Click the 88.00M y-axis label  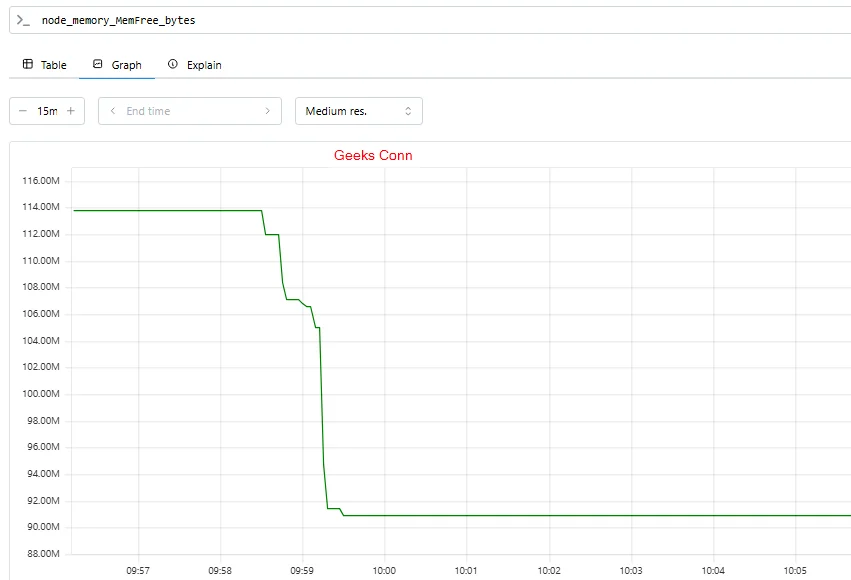point(41,554)
